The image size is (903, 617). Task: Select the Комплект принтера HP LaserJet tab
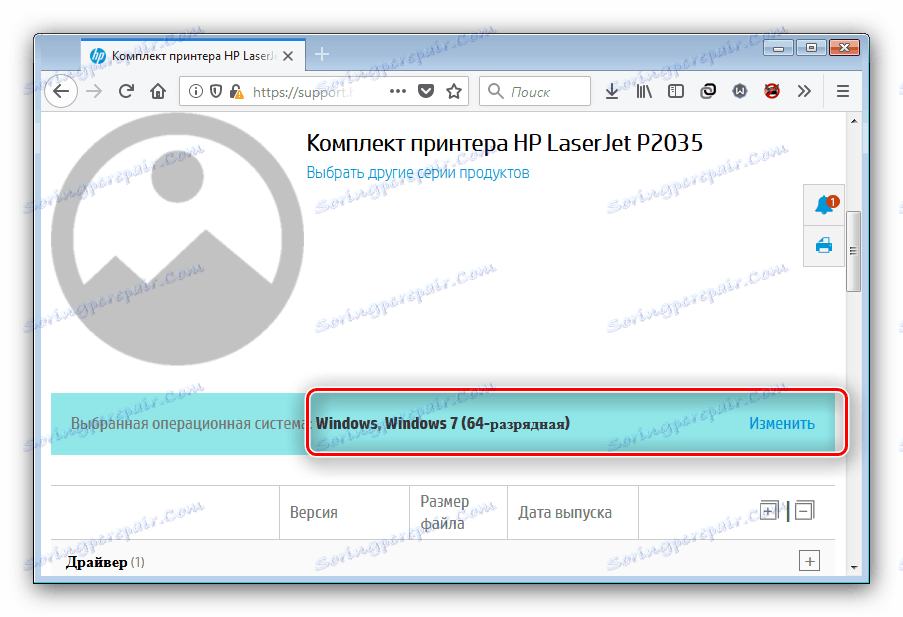pyautogui.click(x=193, y=56)
